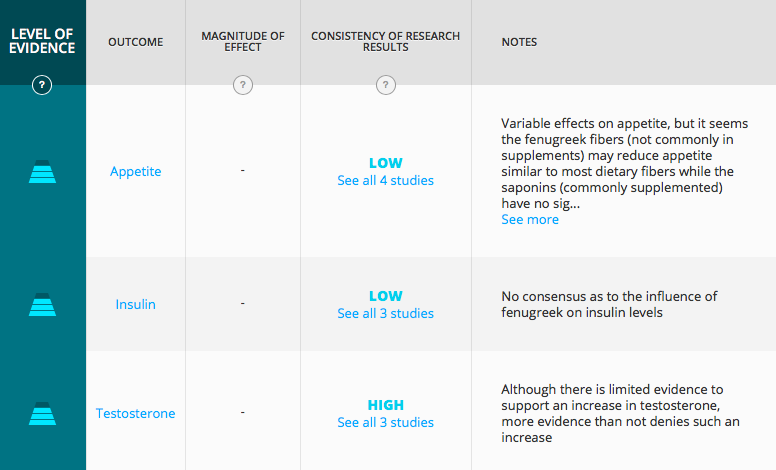This screenshot has height=470, width=776.
Task: Click the Consistency of Research Results header
Action: pyautogui.click(x=386, y=42)
